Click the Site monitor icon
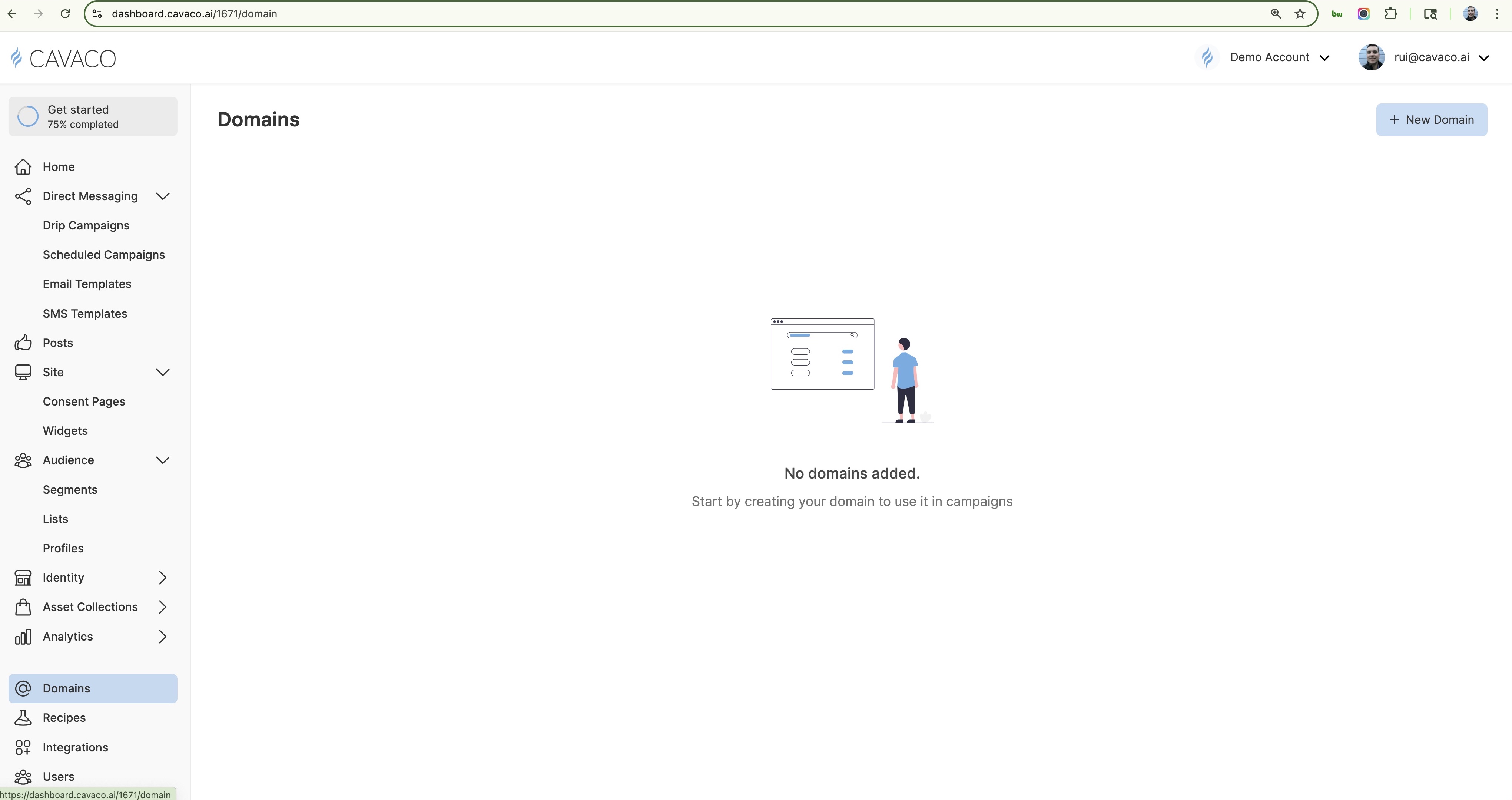1512x800 pixels. pos(23,372)
